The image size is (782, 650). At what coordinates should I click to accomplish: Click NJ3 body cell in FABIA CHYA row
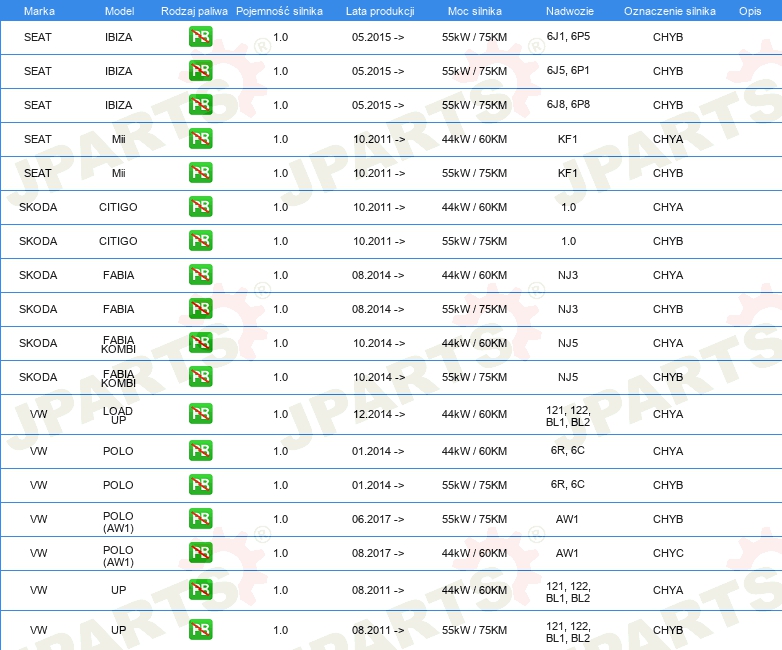(568, 274)
